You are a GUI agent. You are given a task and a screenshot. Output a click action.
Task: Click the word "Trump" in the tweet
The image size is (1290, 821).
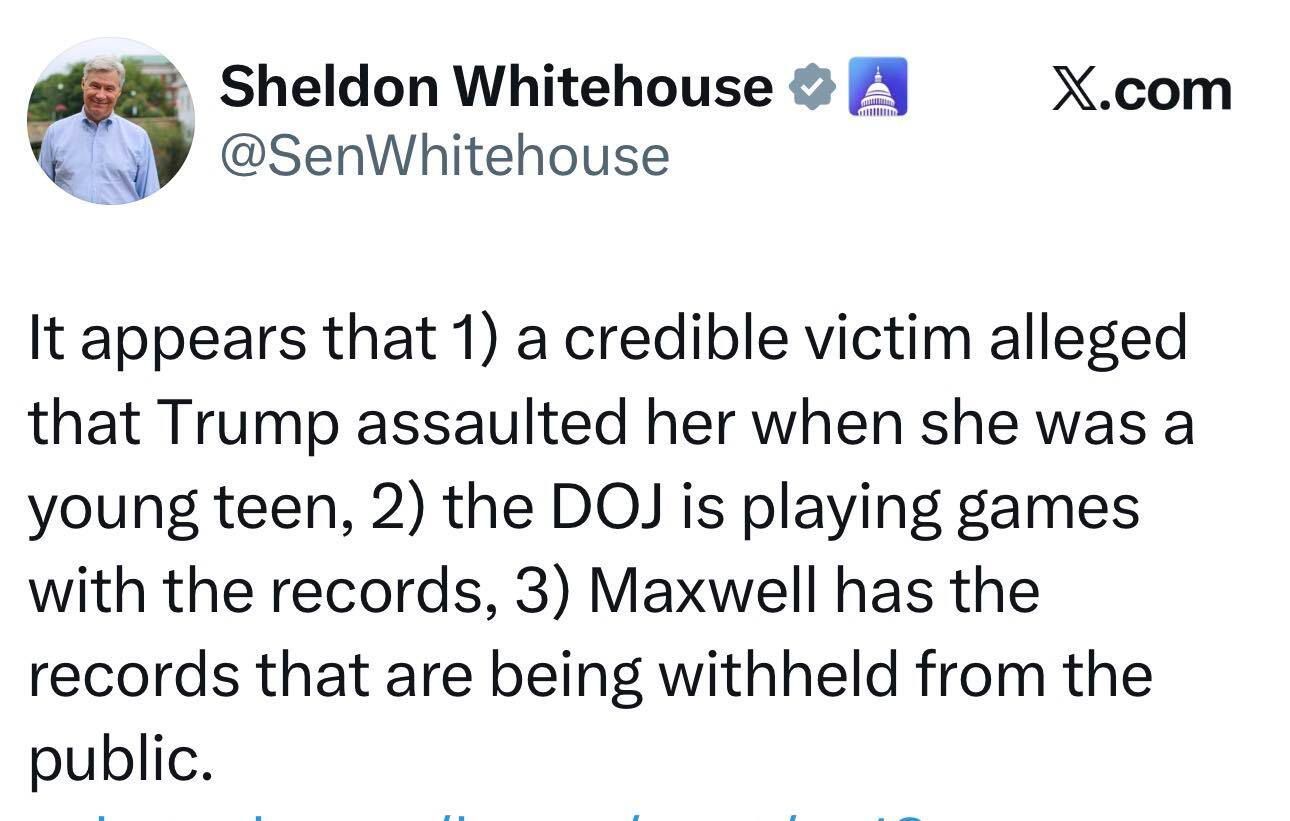[x=248, y=425]
